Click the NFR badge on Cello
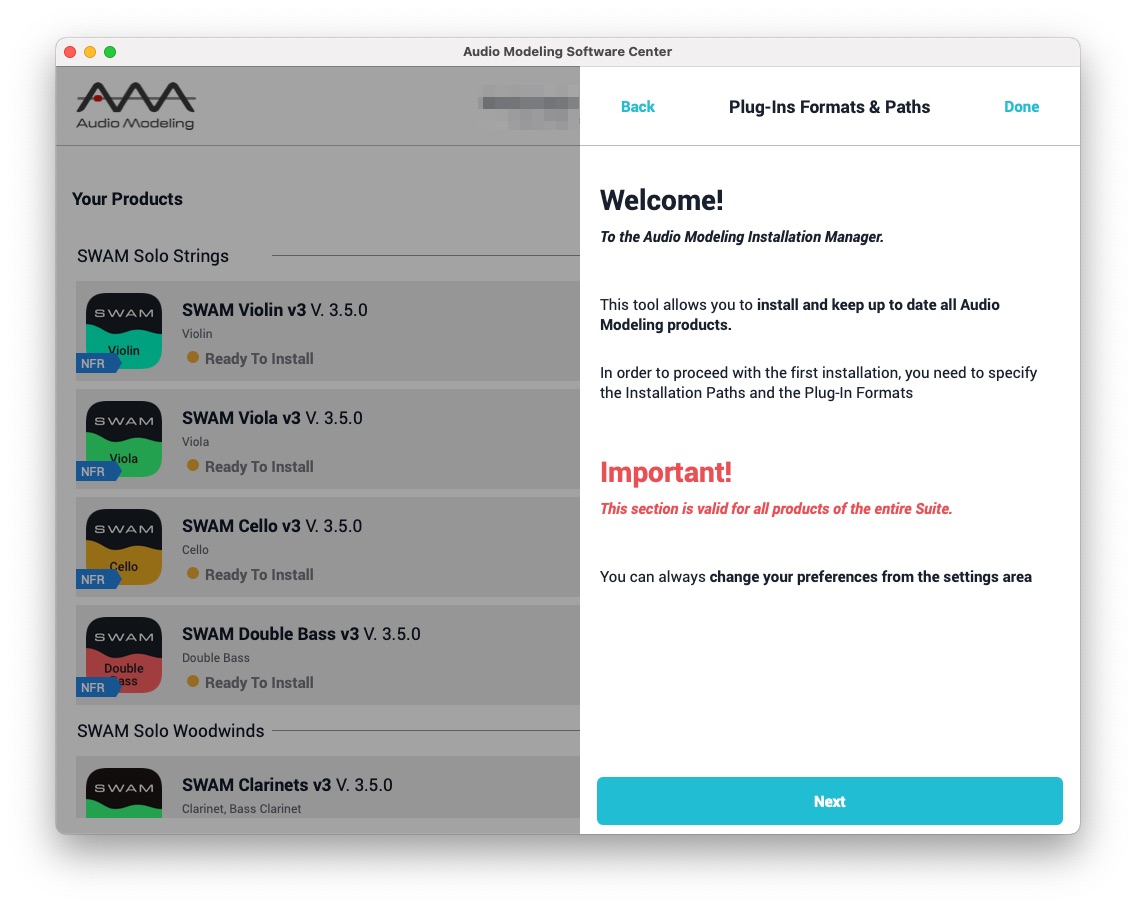 97,579
